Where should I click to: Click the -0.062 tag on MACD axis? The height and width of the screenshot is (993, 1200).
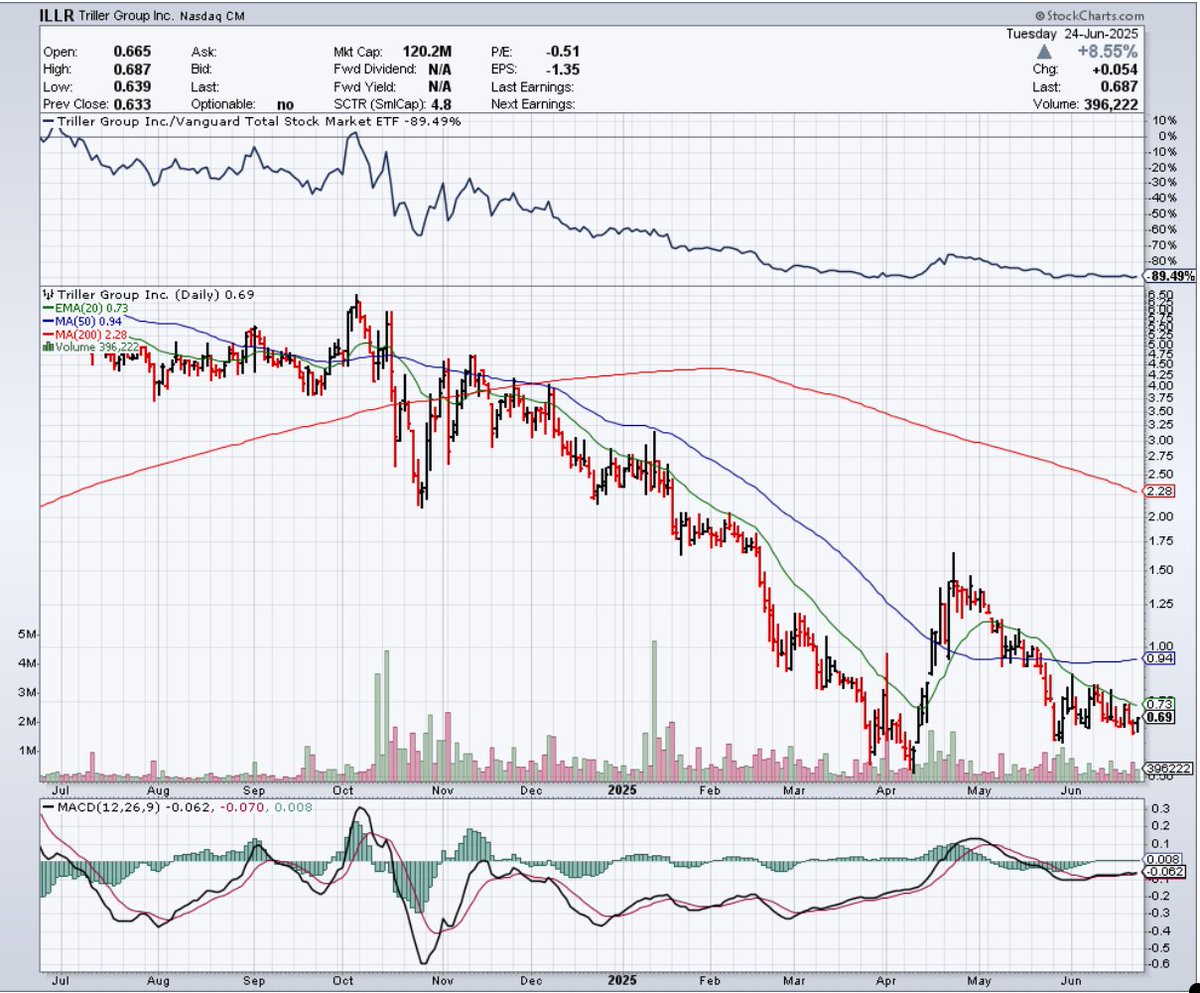coord(1165,872)
